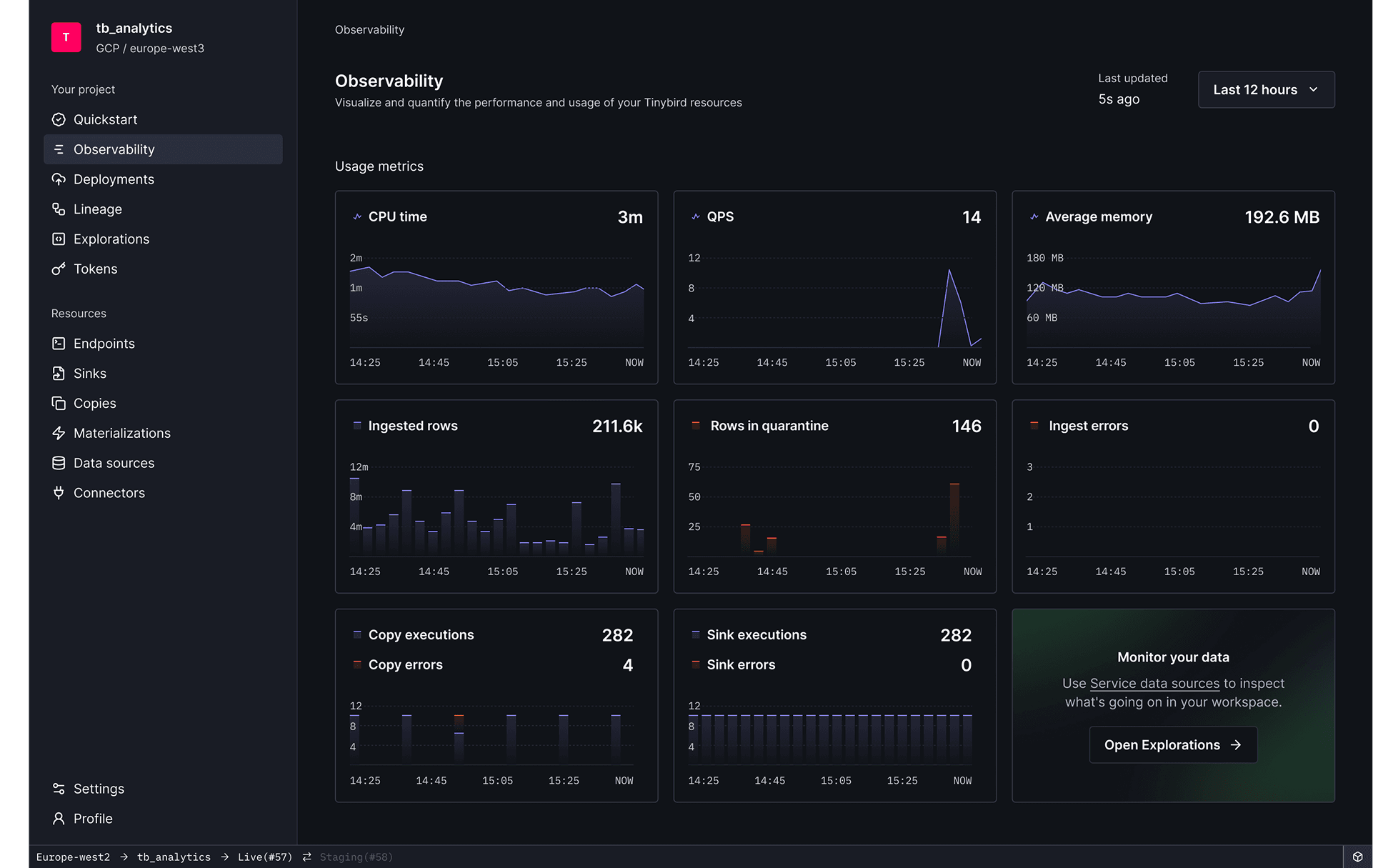This screenshot has width=1373, height=868.
Task: Click the Sinks file icon
Action: click(x=59, y=374)
